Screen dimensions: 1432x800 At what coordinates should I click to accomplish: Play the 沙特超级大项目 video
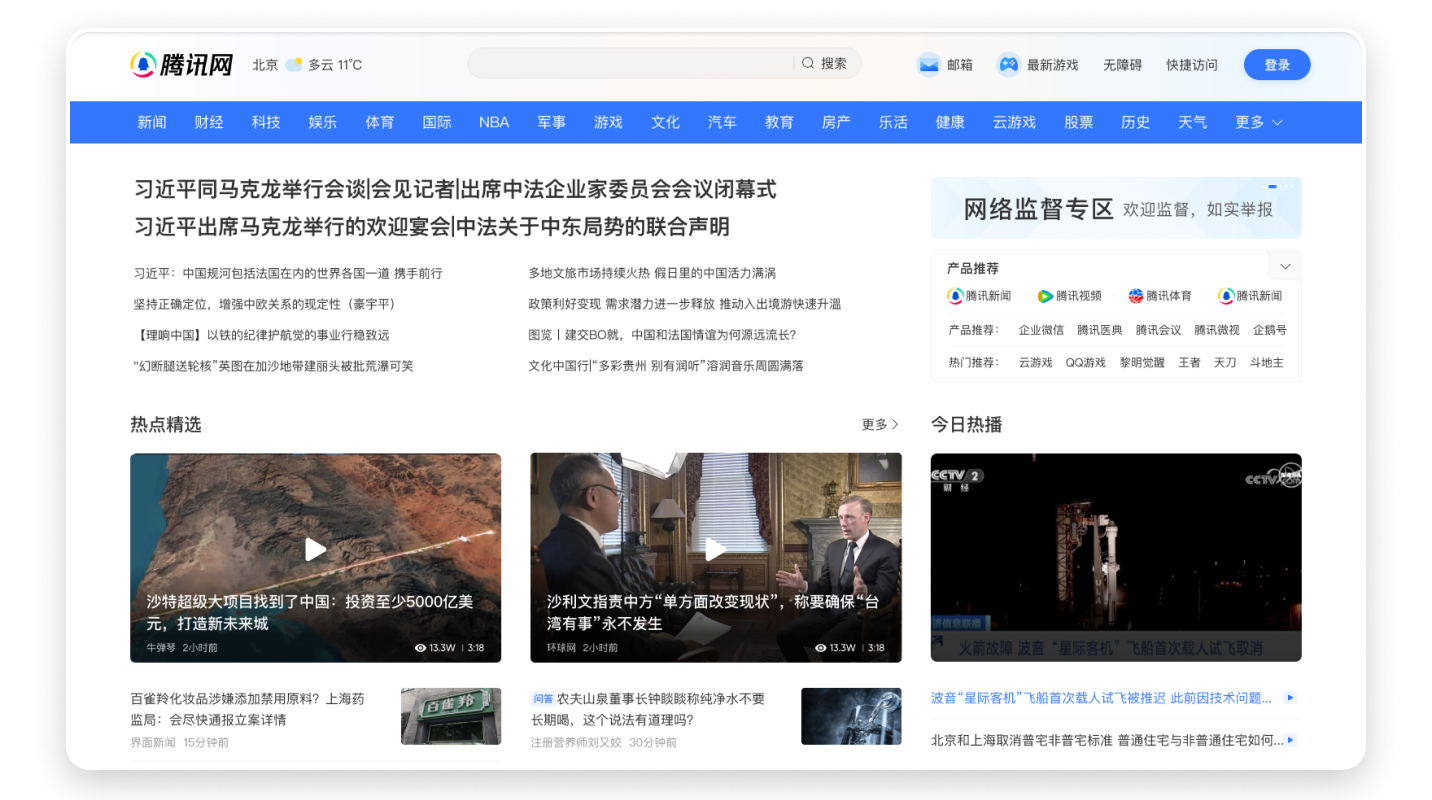[316, 549]
